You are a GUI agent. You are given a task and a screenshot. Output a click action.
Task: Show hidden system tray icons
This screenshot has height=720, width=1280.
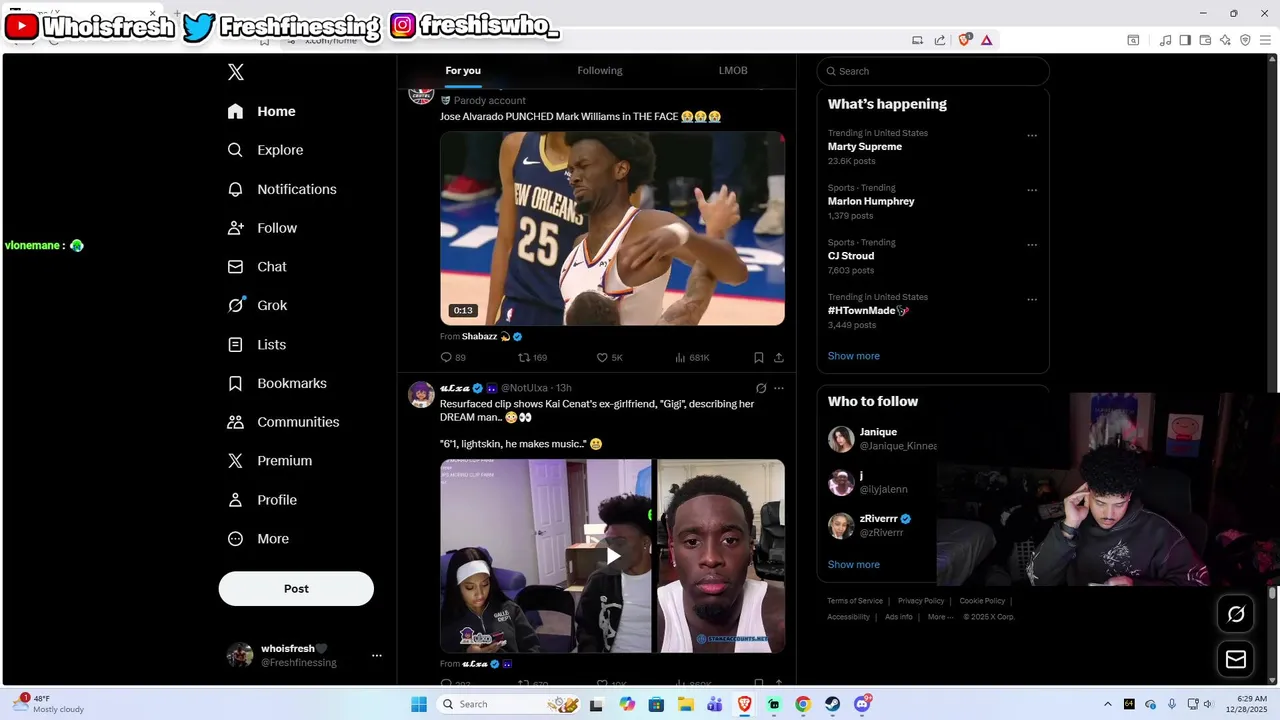coord(1107,704)
